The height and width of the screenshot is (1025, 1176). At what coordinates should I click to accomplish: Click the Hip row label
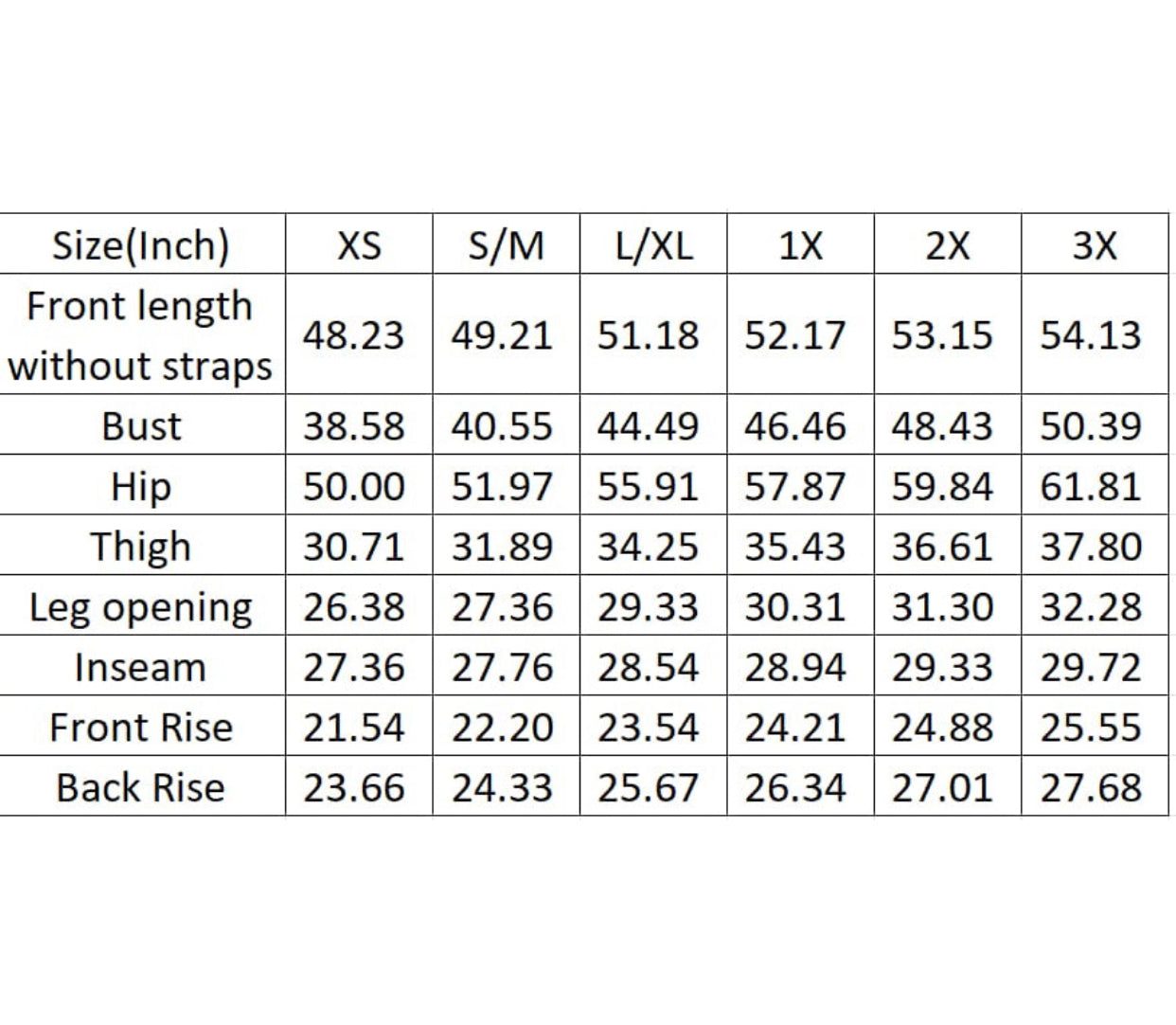[141, 486]
